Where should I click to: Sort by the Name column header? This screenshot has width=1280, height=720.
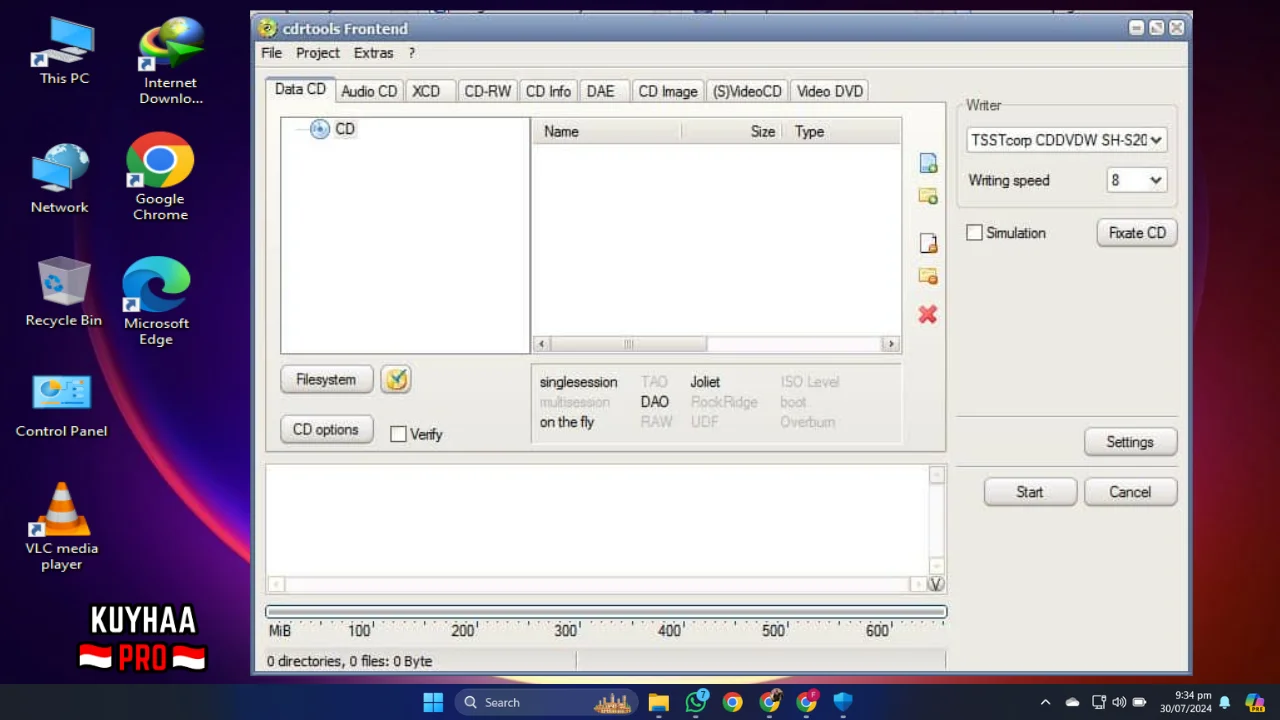607,131
